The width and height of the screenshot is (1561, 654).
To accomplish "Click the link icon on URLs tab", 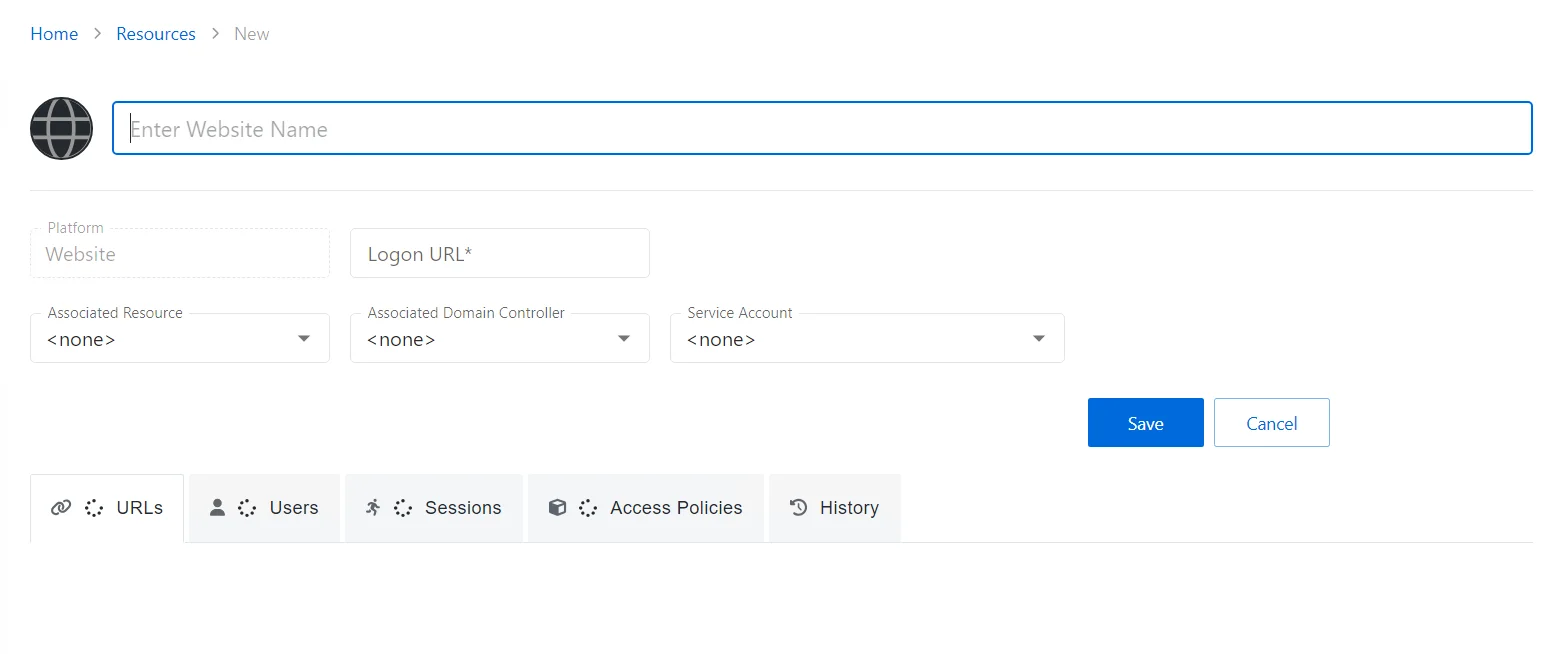I will point(61,508).
